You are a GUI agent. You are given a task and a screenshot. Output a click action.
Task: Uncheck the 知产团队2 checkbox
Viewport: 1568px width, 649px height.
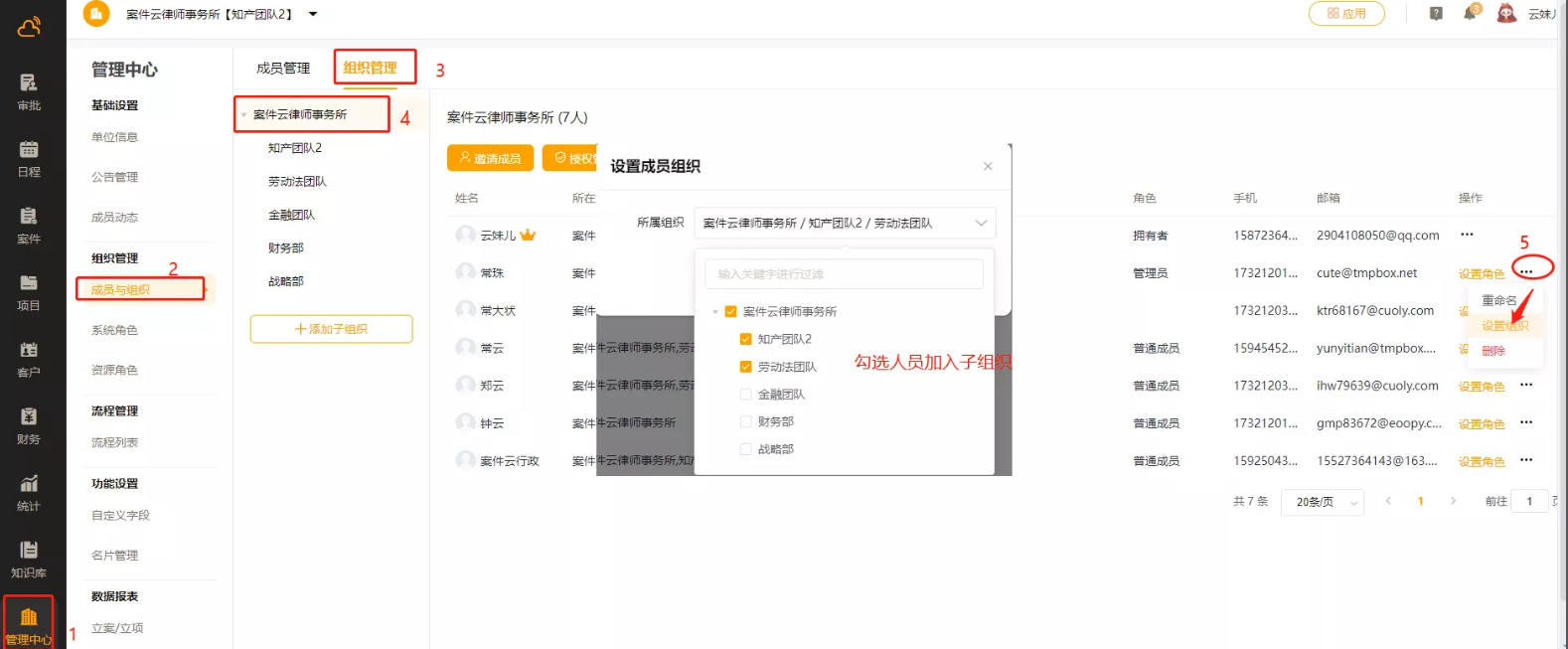[x=745, y=339]
